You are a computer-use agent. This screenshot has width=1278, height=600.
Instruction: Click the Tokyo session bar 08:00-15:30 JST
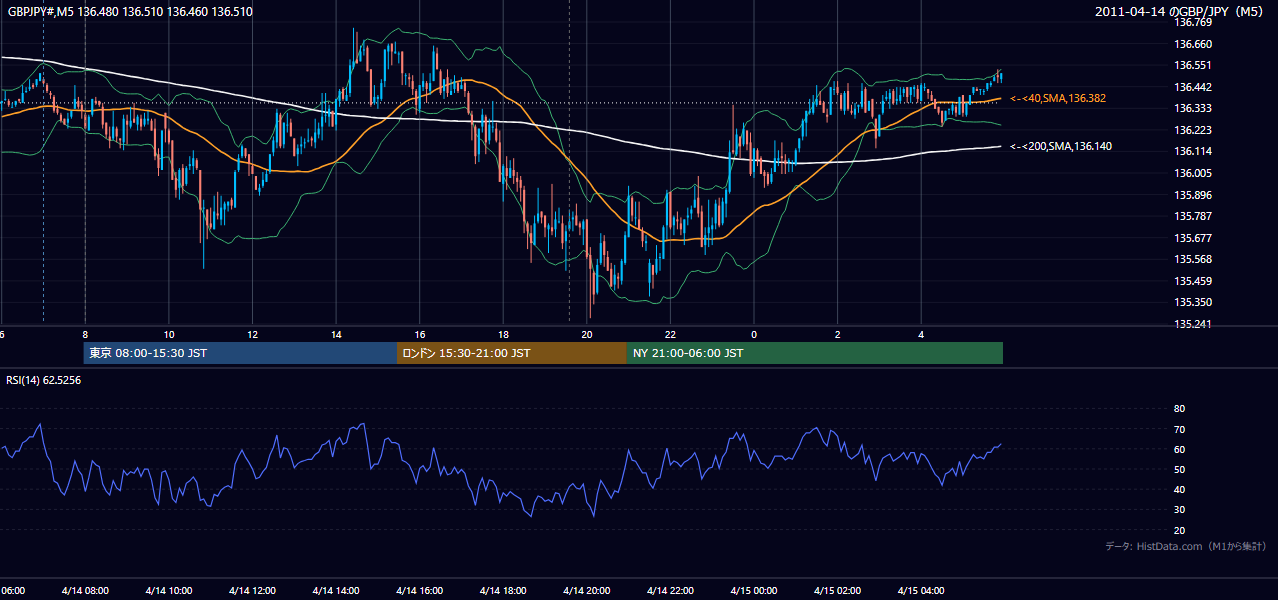click(x=240, y=353)
